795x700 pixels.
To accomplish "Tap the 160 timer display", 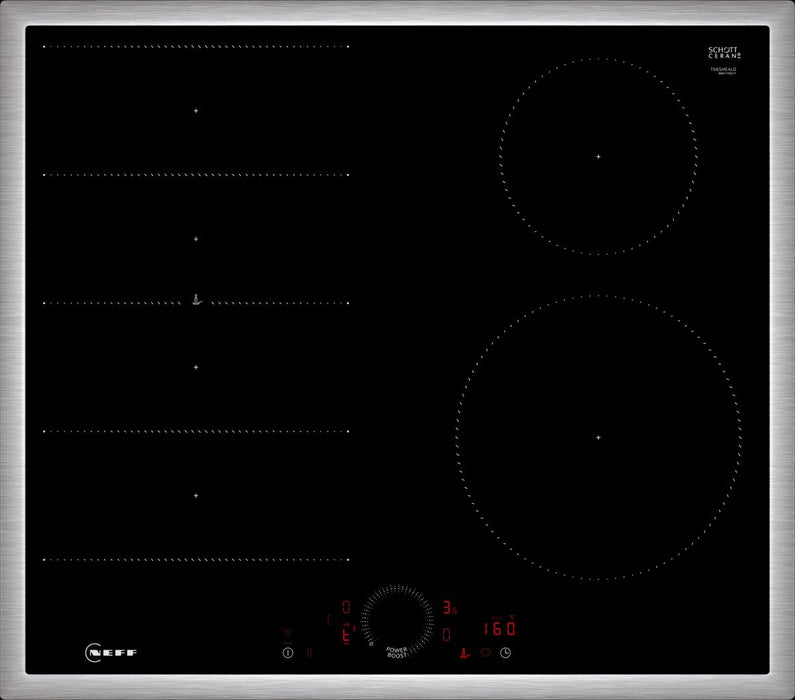I will [x=499, y=629].
